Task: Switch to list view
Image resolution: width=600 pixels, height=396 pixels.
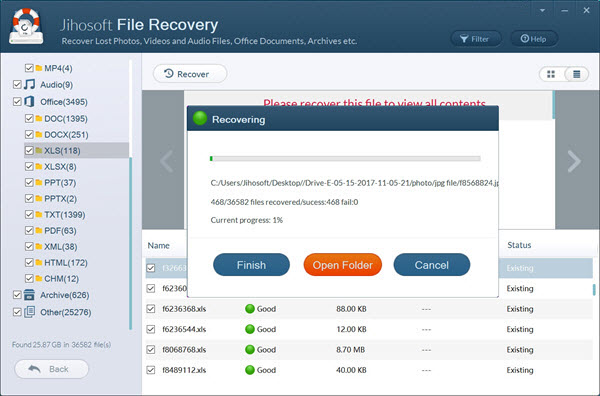Action: click(x=577, y=74)
